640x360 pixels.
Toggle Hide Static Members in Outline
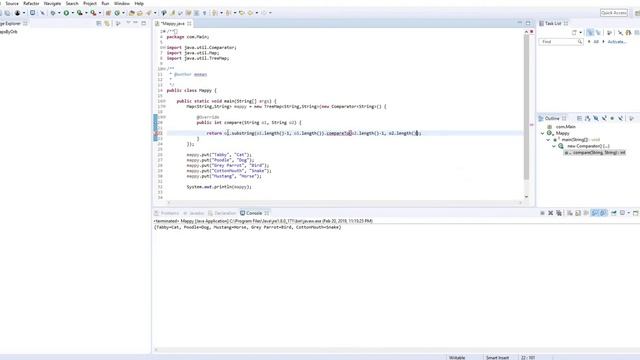pyautogui.click(x=604, y=118)
